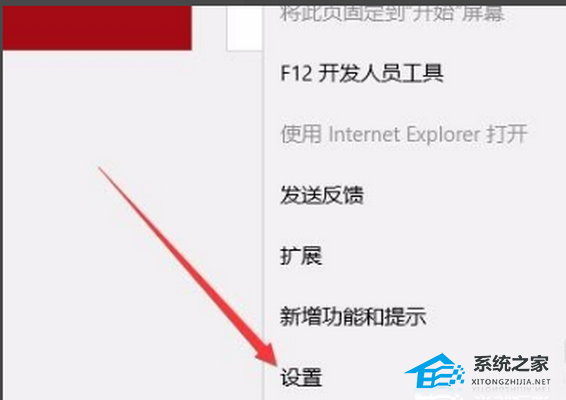The width and height of the screenshot is (566, 400).
Task: Click the 系统之家 watermark text
Action: [511, 364]
